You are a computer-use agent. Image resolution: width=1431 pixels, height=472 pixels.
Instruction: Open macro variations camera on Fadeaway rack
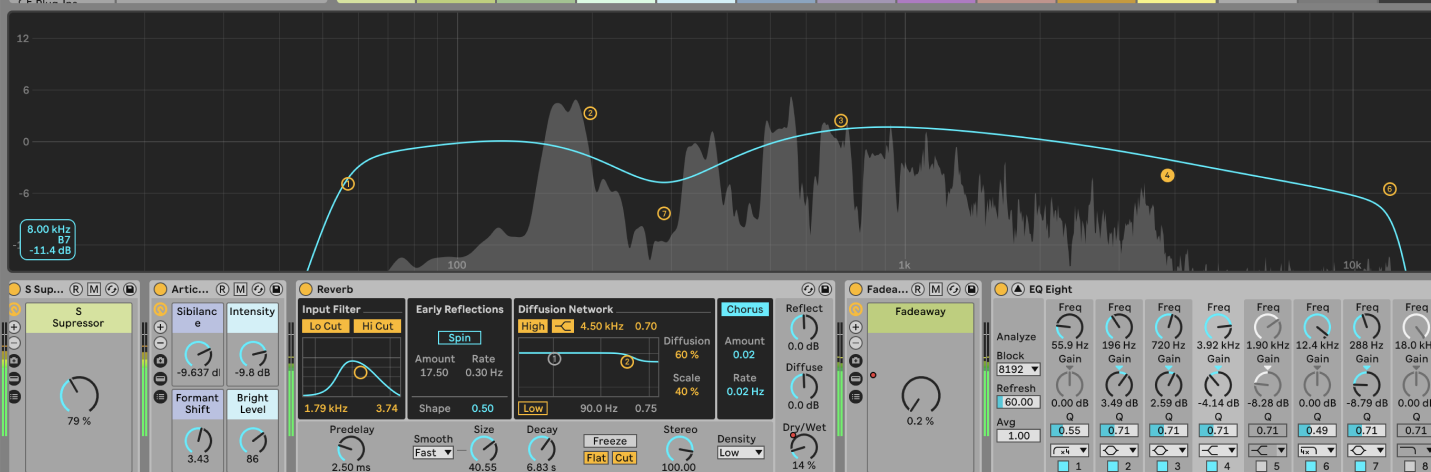(x=855, y=359)
